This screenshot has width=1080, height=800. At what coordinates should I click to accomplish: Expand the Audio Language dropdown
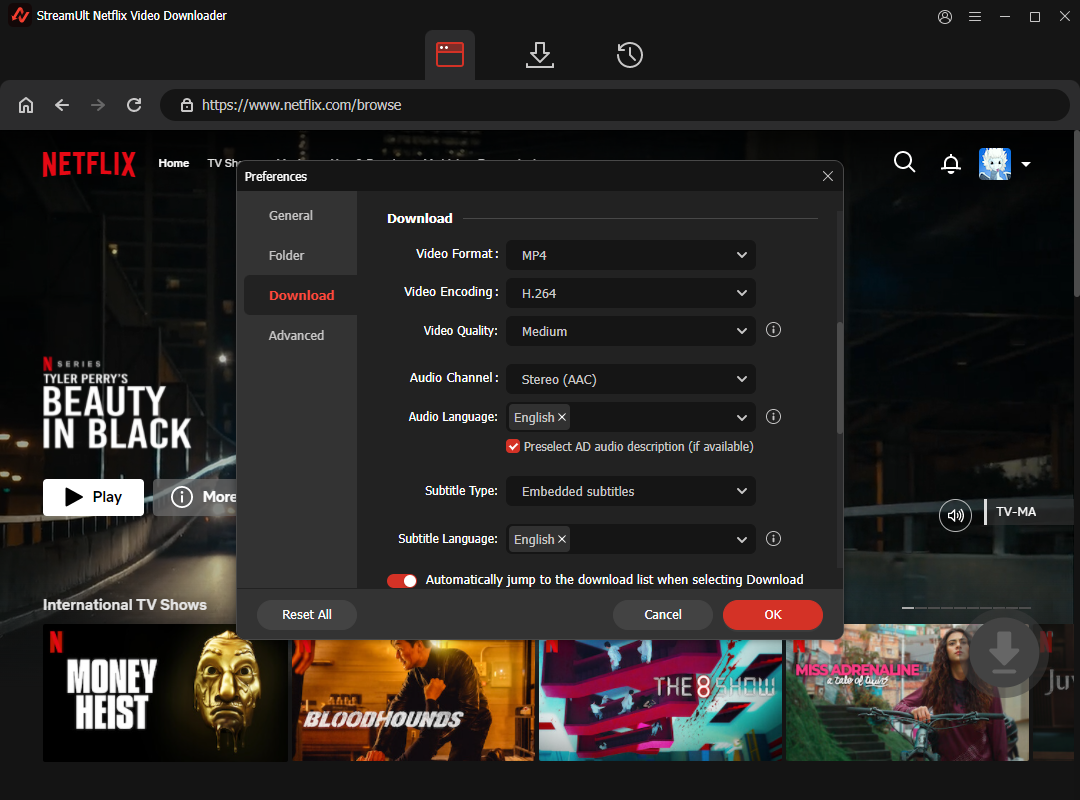(x=742, y=418)
